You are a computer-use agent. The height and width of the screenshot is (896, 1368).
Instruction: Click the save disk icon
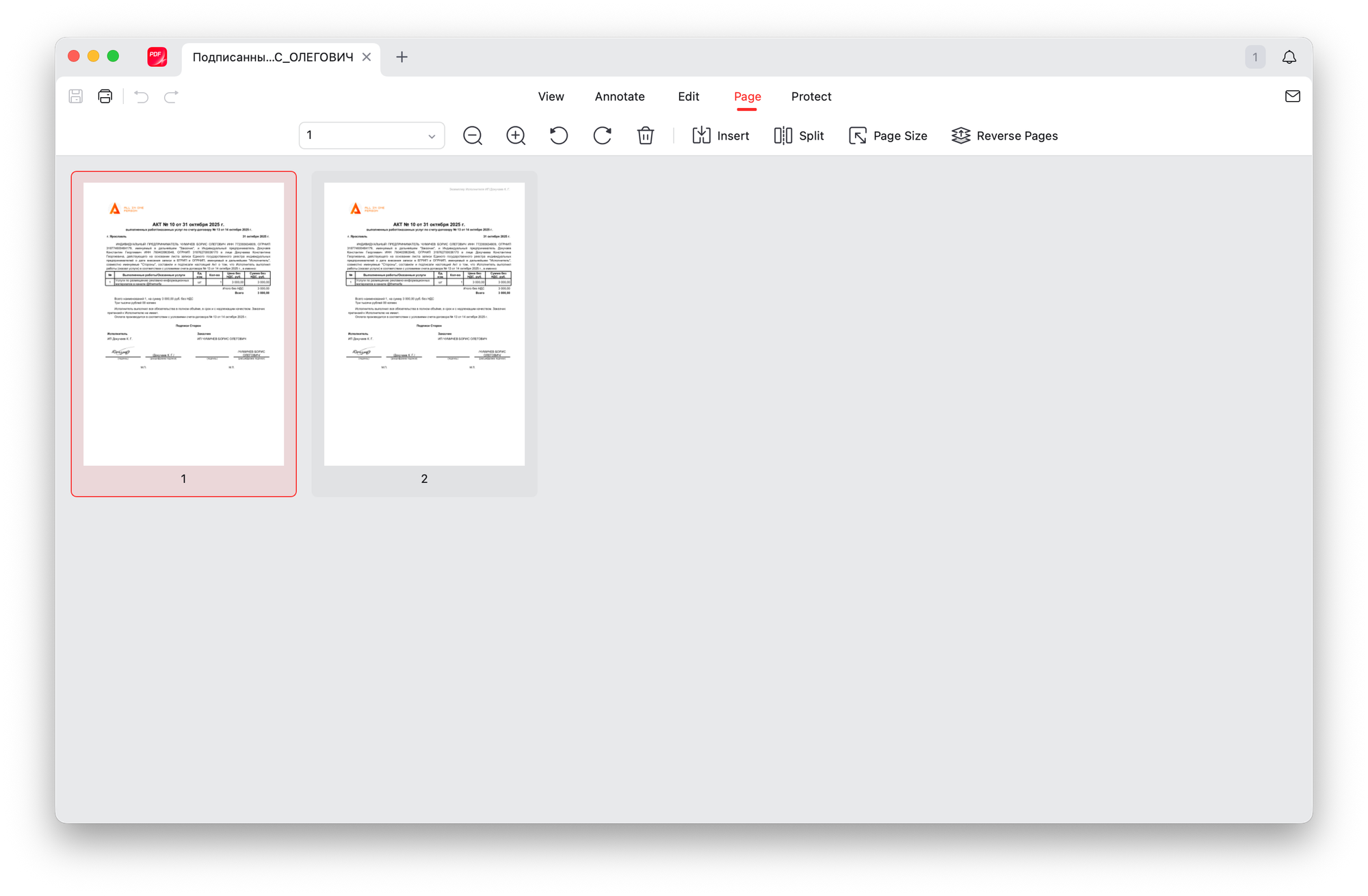tap(76, 96)
